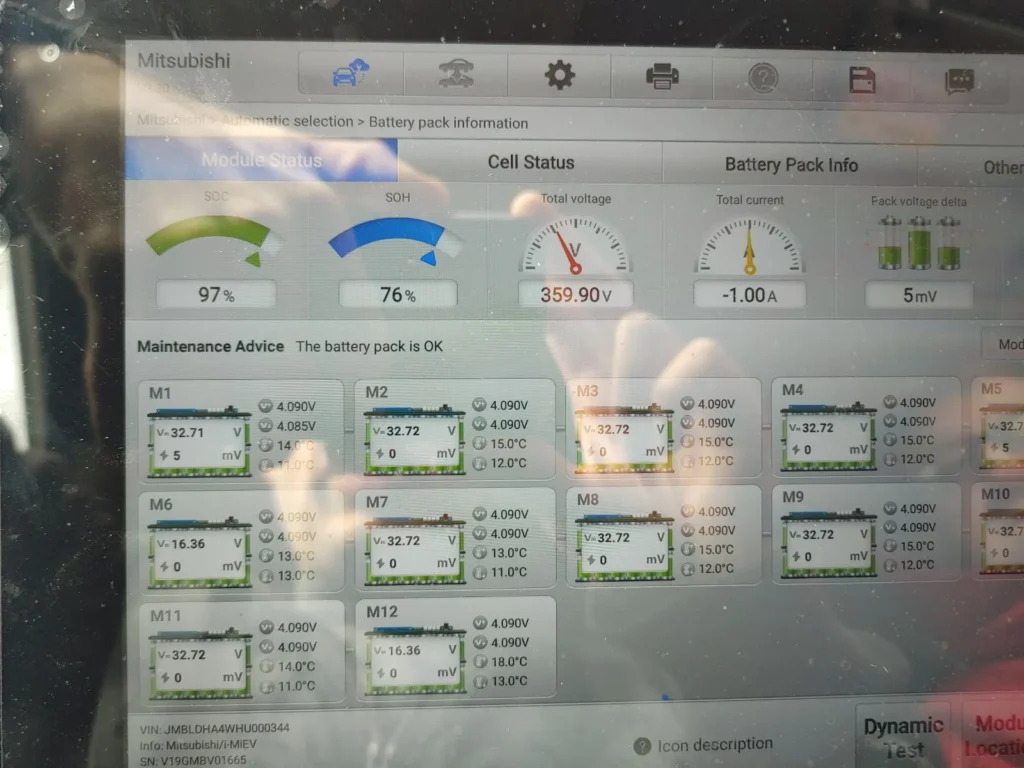This screenshot has width=1024, height=768.
Task: Tap the question mark beside Icon description
Action: 642,746
